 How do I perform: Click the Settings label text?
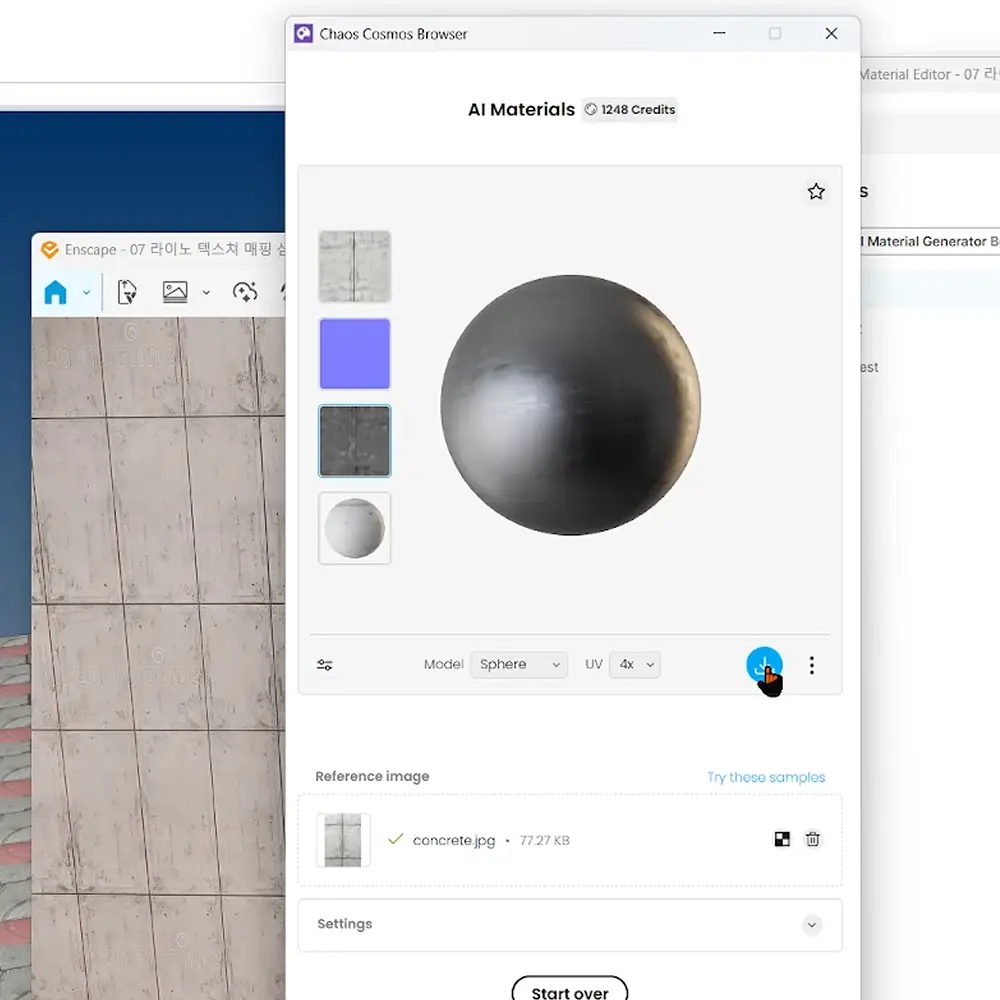click(x=344, y=924)
